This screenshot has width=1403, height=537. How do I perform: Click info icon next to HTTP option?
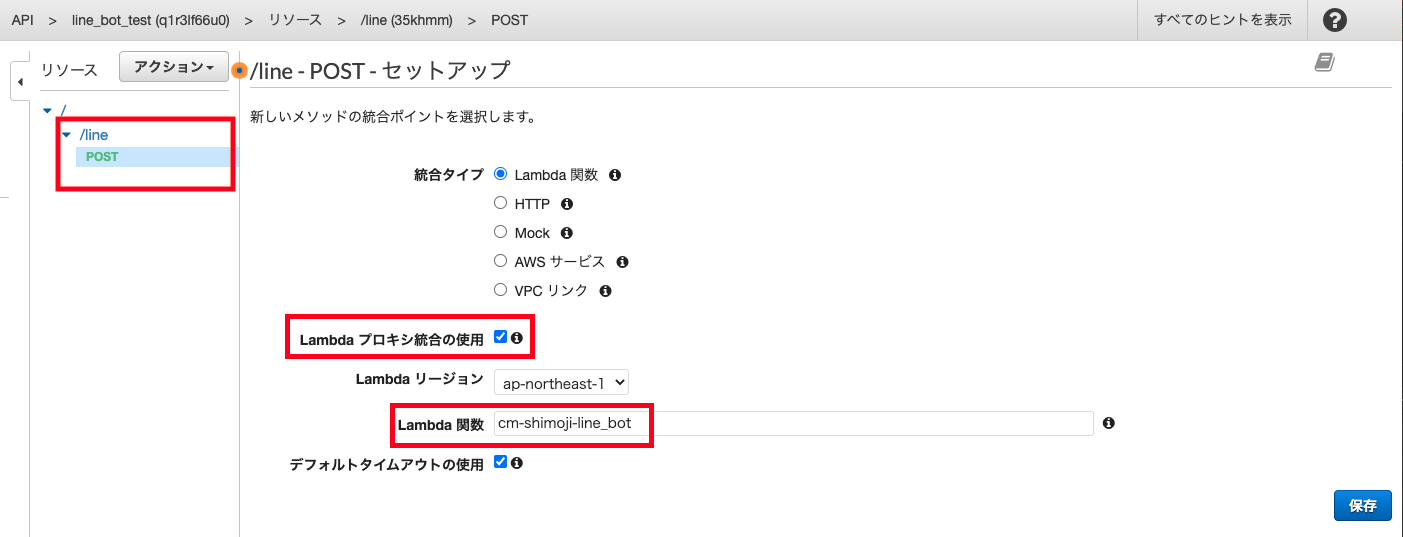click(x=567, y=204)
